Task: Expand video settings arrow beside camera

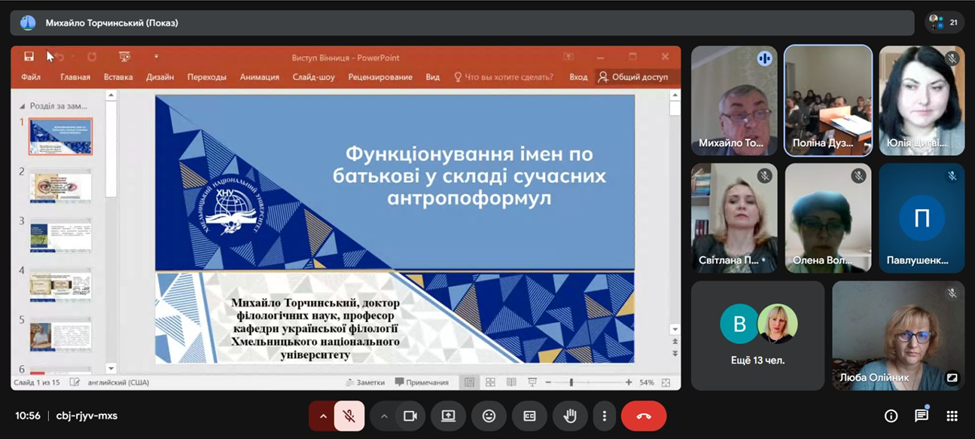Action: pyautogui.click(x=384, y=416)
